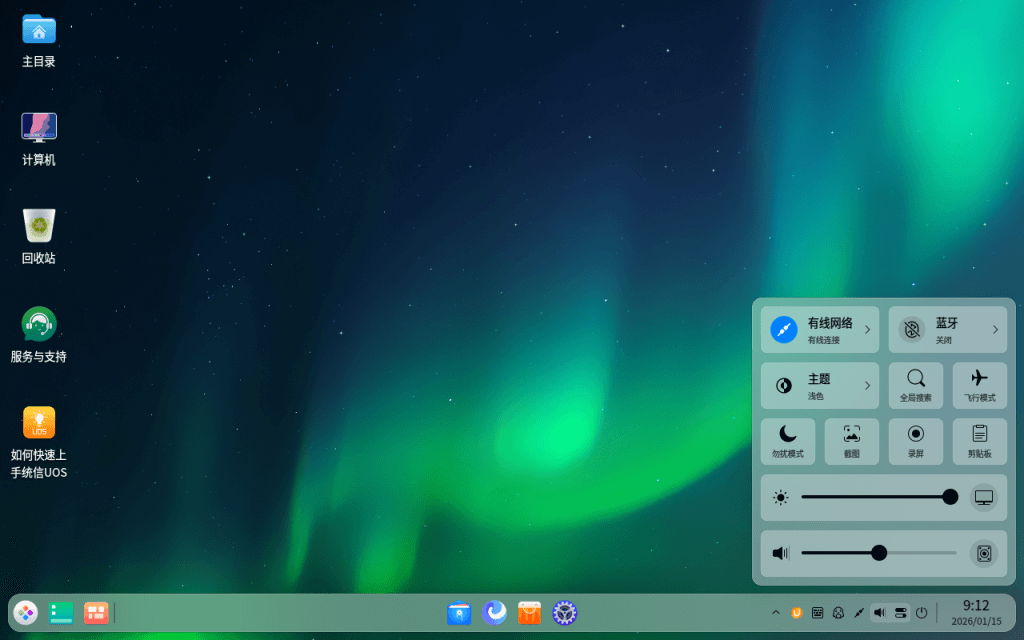Mute sound via panel speaker icon
Image resolution: width=1024 pixels, height=640 pixels.
pos(780,553)
